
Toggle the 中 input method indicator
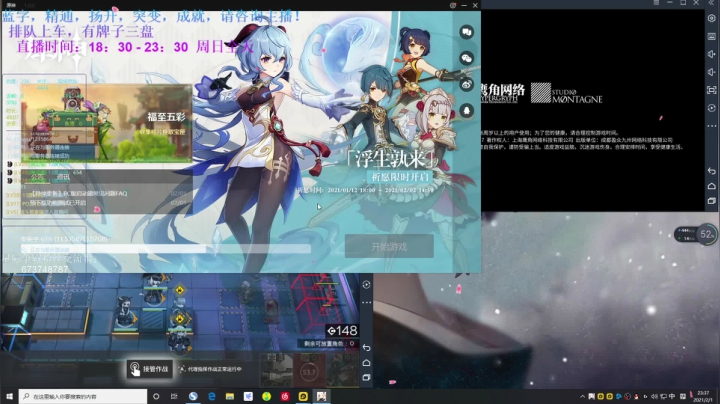672,396
